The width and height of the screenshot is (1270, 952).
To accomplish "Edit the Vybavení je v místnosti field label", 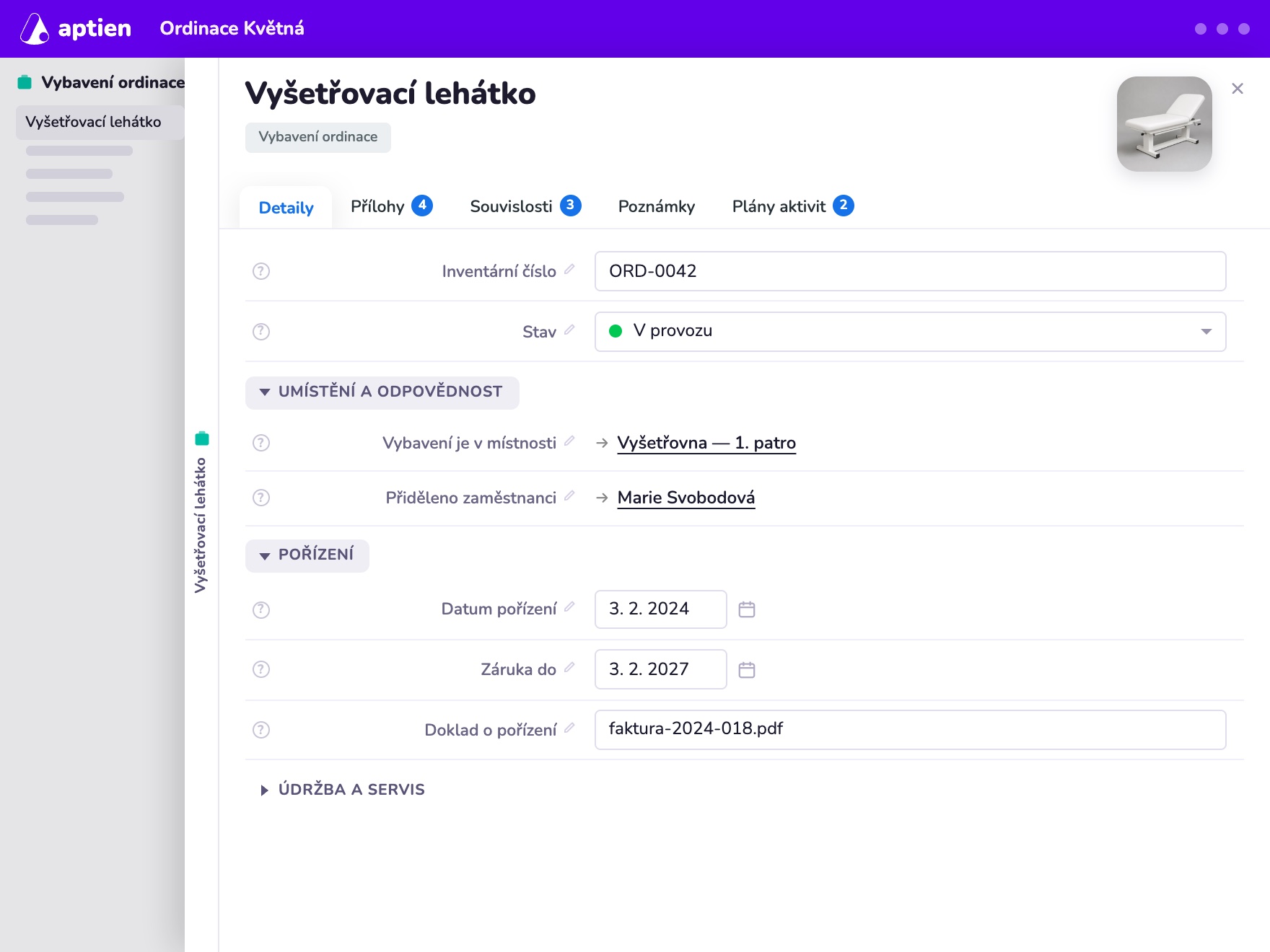I will pos(569,441).
